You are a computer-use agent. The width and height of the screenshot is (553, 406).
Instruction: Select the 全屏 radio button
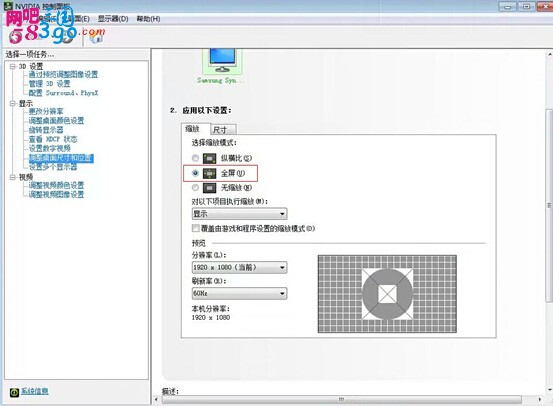coord(195,173)
